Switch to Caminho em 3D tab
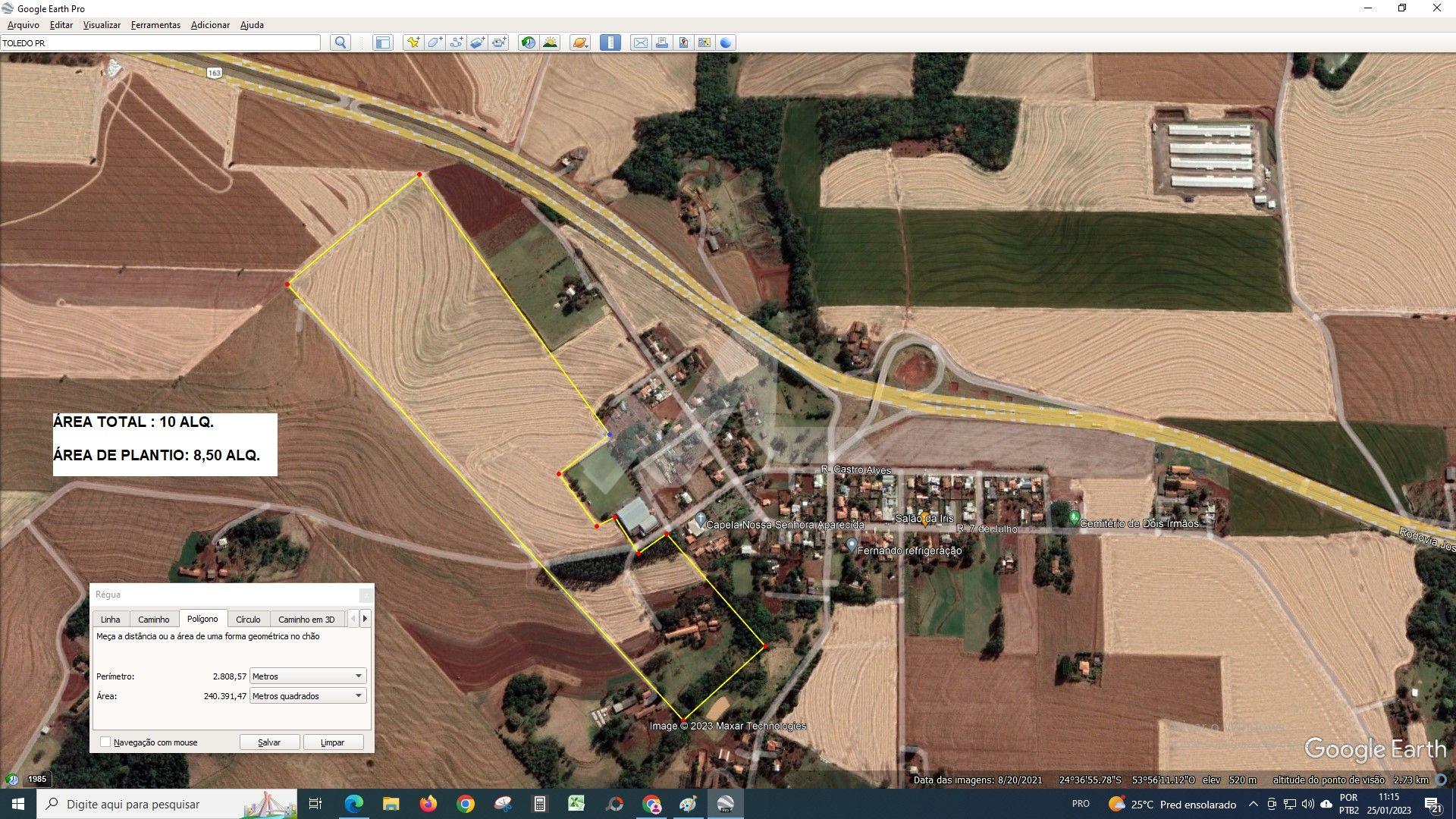The image size is (1456, 819). 306,620
